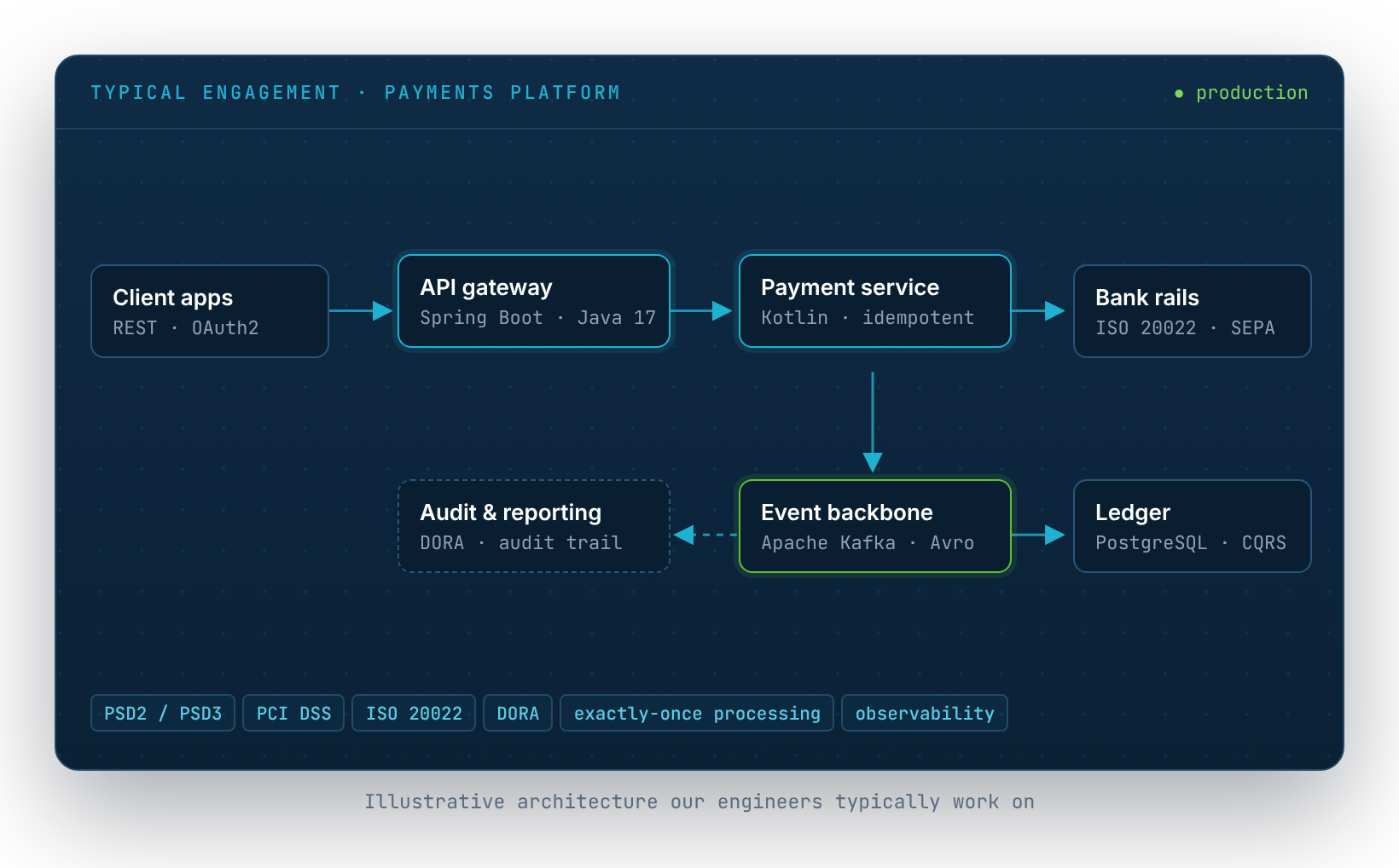Select the Ledger node
Image resolution: width=1399 pixels, height=868 pixels.
[x=1192, y=526]
